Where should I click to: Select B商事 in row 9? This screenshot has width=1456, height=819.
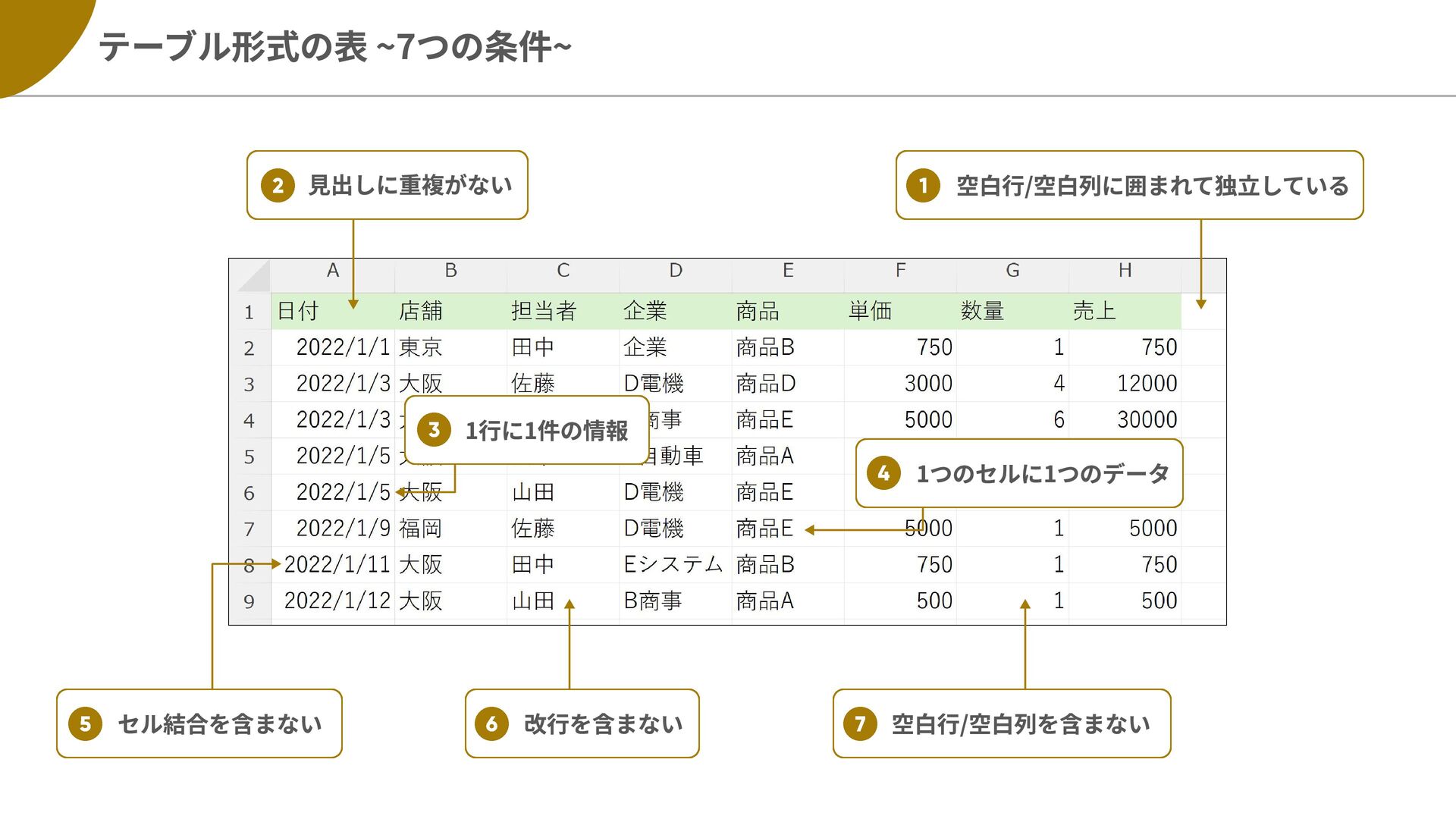[x=675, y=601]
